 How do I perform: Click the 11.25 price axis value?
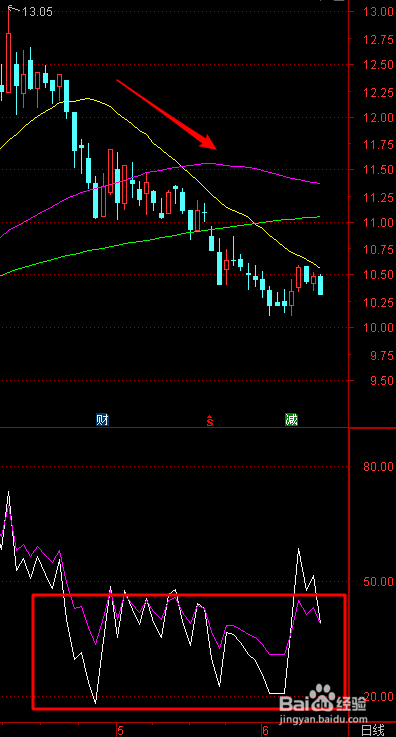[378, 197]
